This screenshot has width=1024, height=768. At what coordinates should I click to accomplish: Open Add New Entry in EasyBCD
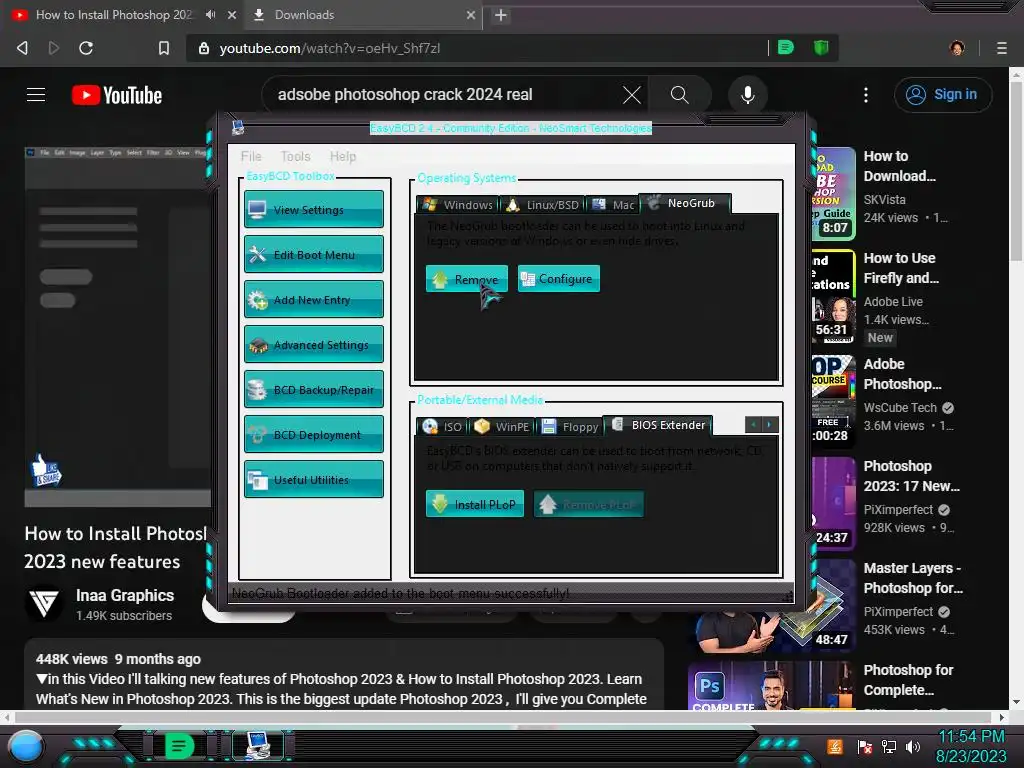(313, 300)
